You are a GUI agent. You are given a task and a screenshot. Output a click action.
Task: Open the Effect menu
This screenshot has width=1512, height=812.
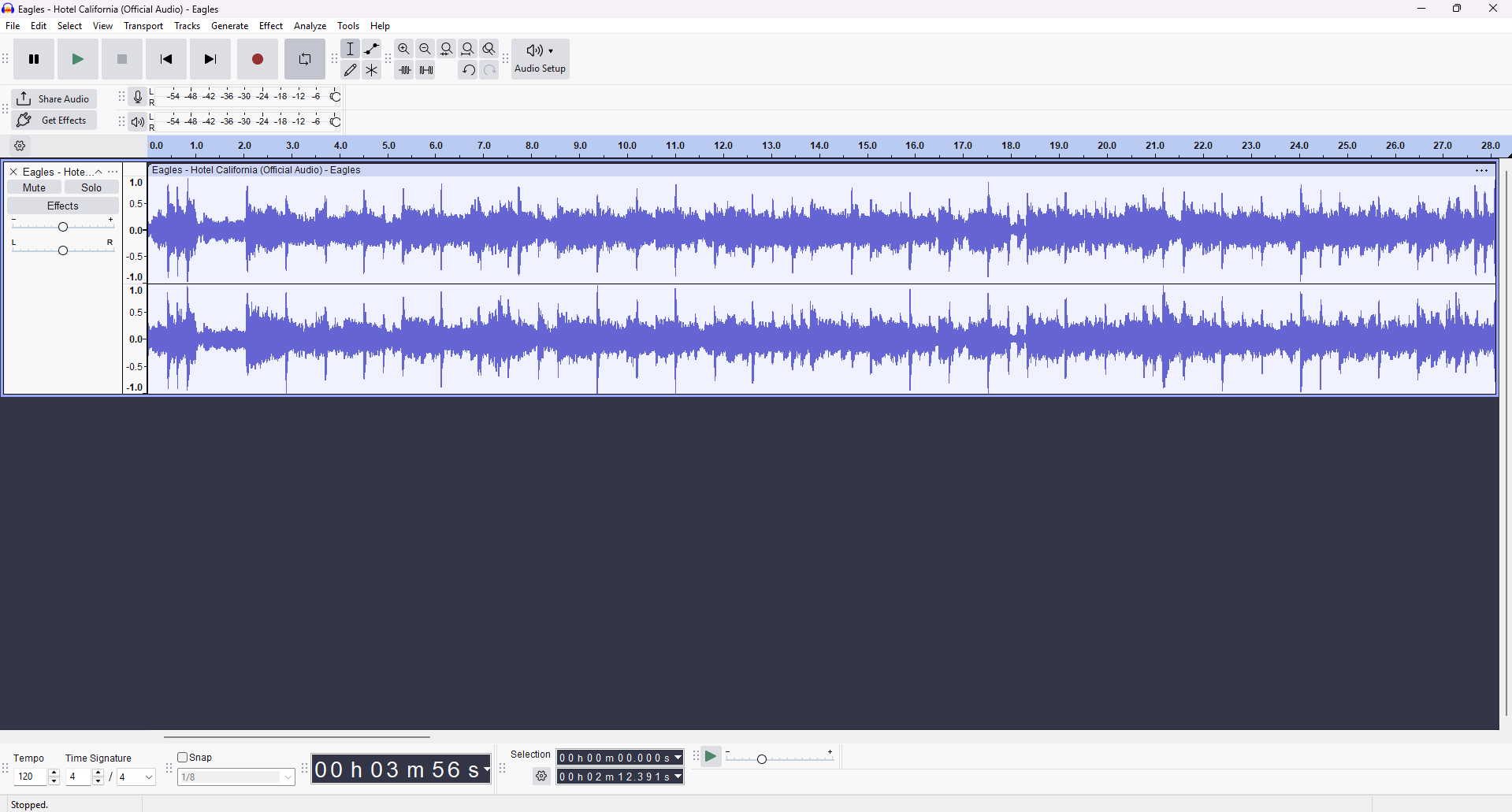pyautogui.click(x=271, y=26)
